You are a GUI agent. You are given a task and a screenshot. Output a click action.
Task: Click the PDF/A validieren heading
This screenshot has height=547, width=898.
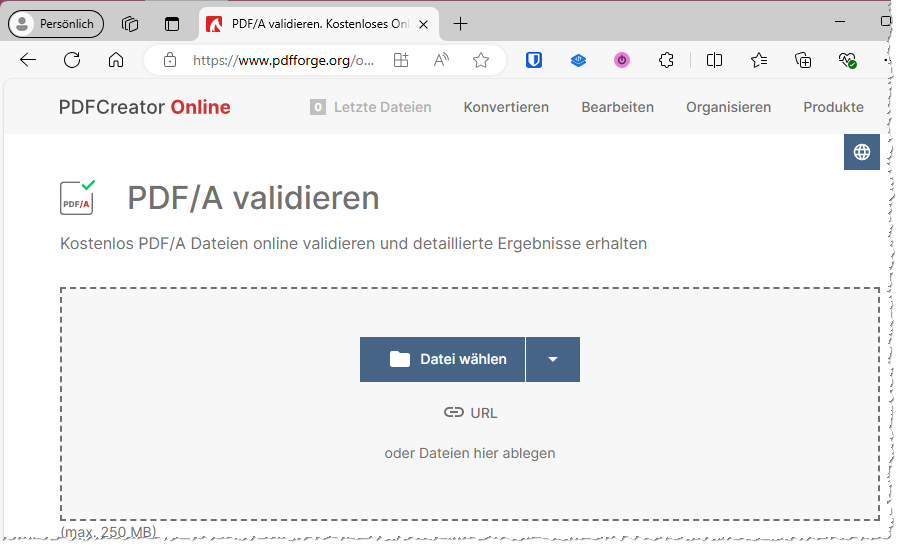(253, 198)
